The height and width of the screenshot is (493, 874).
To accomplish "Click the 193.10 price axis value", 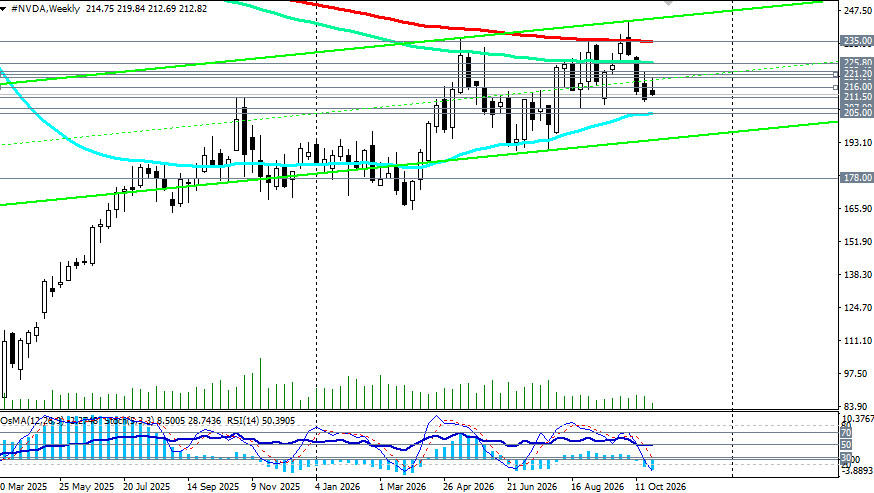I will [x=858, y=143].
